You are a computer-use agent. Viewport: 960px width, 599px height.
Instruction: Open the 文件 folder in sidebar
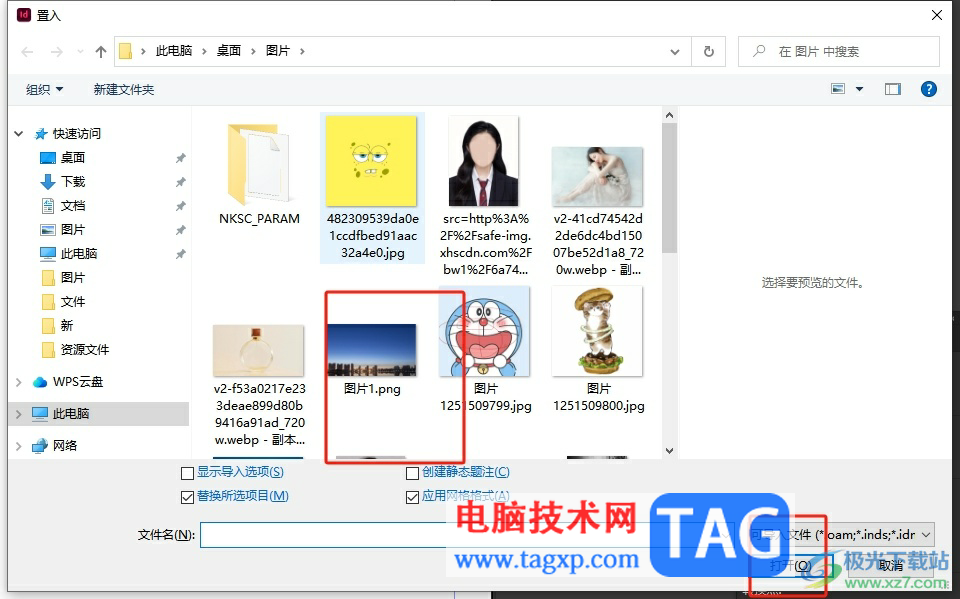coord(72,301)
